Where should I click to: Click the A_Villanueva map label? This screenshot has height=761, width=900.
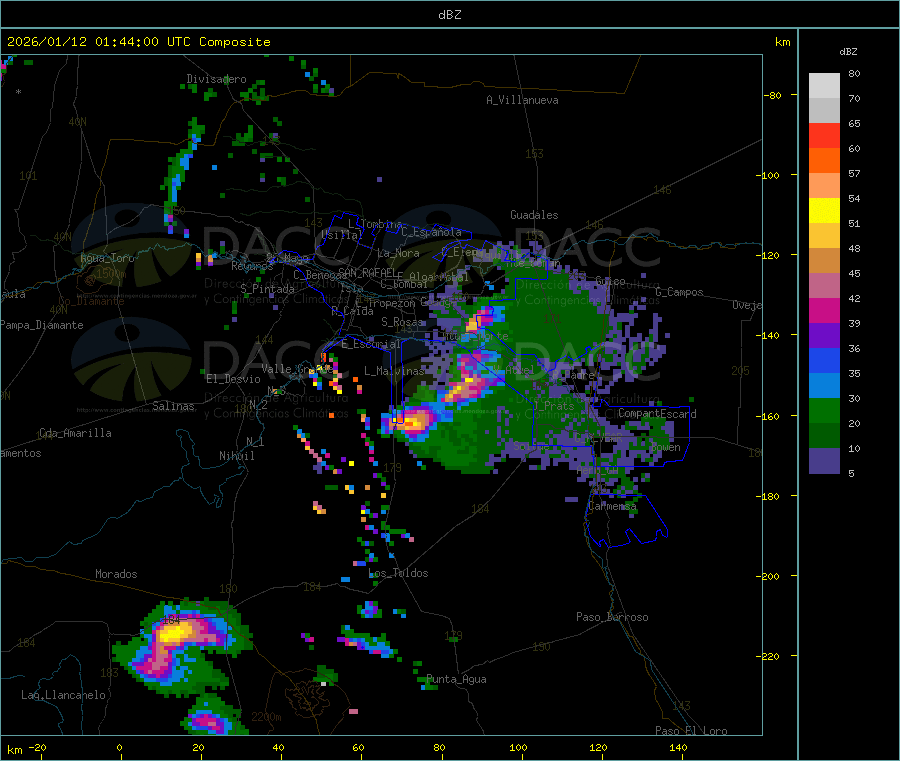522,100
